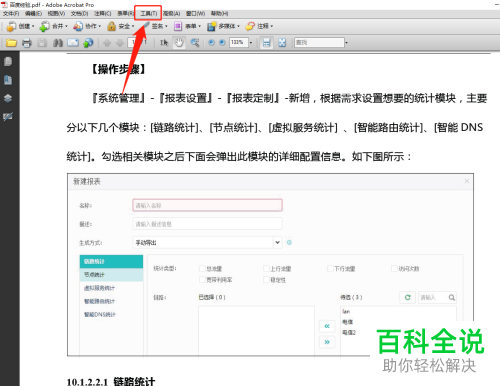Click the zoom out round button
The width and height of the screenshot is (500, 386).
coord(211,43)
